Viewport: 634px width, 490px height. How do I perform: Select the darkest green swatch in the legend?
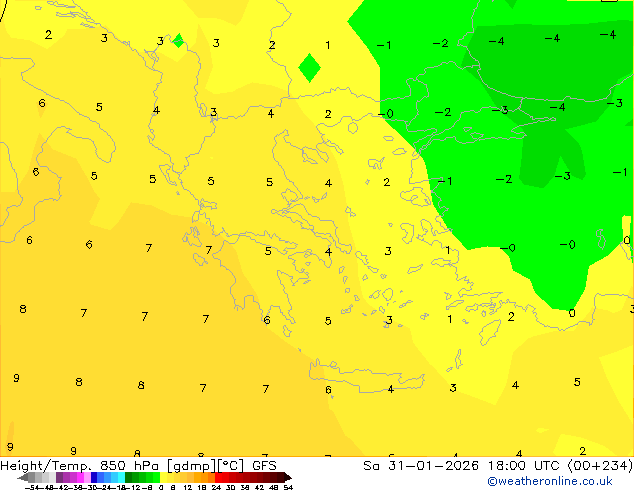coord(128,477)
